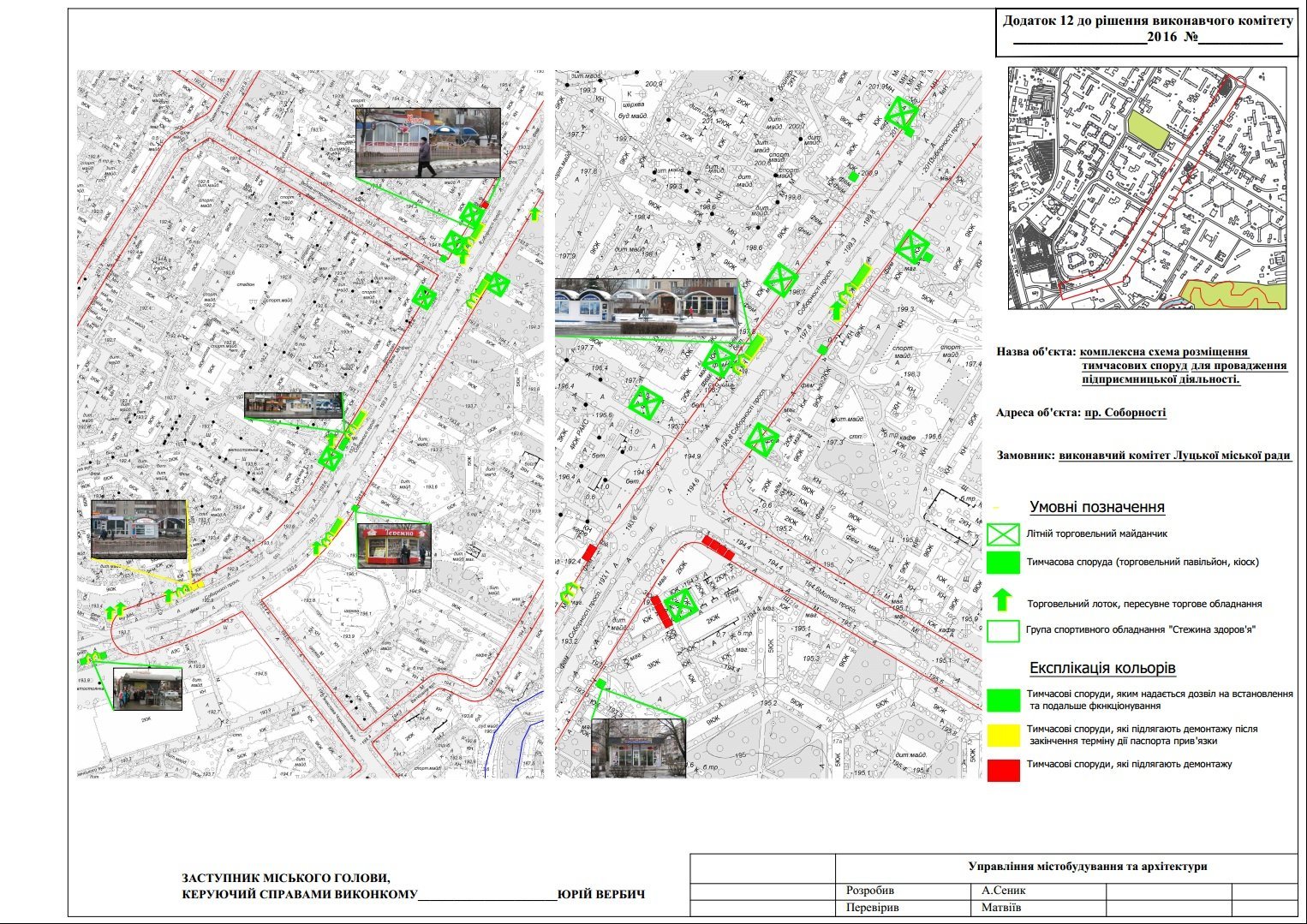Open the photo of blue arched storefronts
The width and height of the screenshot is (1307, 924).
coord(646,307)
